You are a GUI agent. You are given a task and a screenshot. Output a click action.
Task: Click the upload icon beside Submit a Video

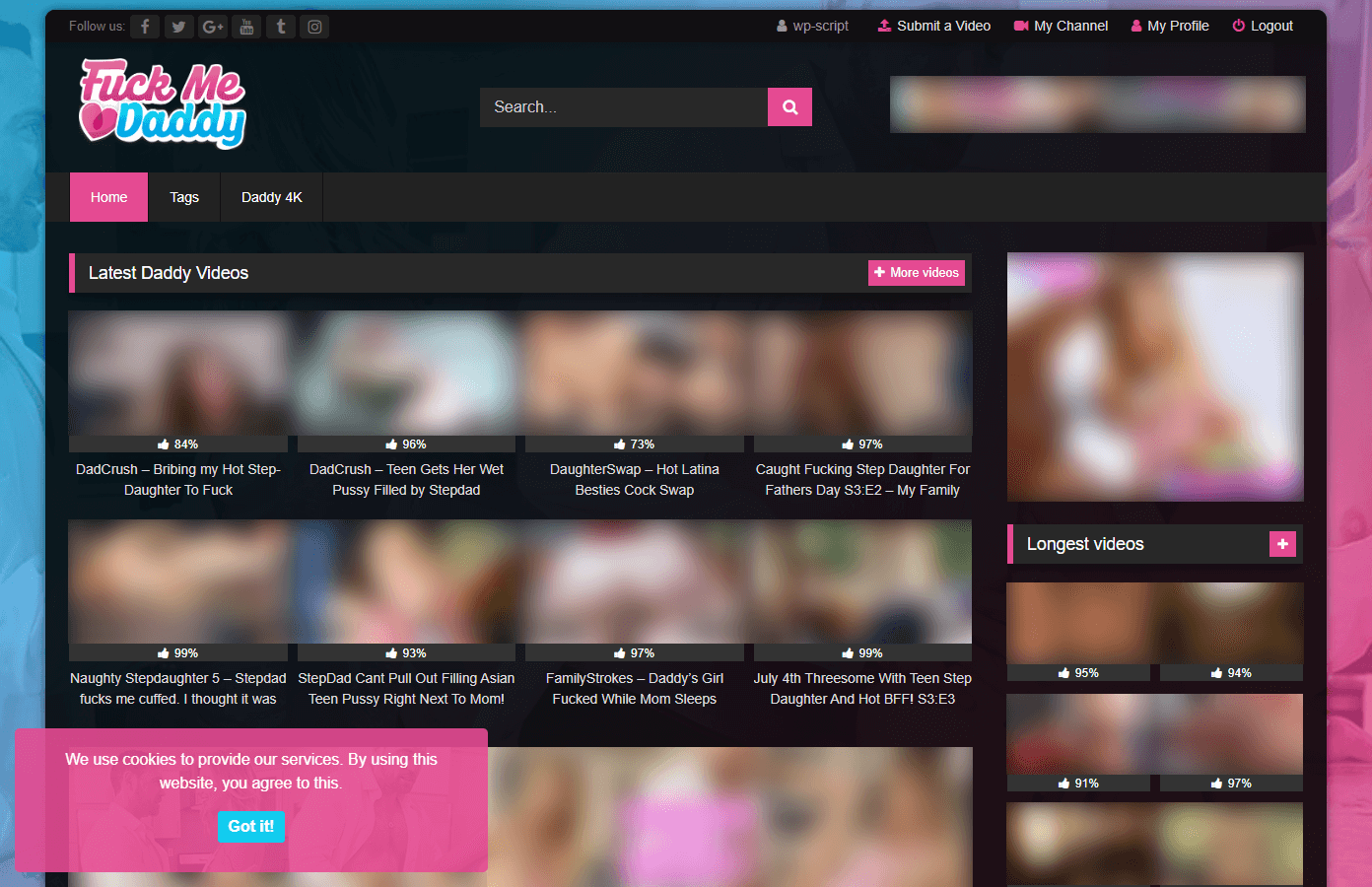[884, 26]
